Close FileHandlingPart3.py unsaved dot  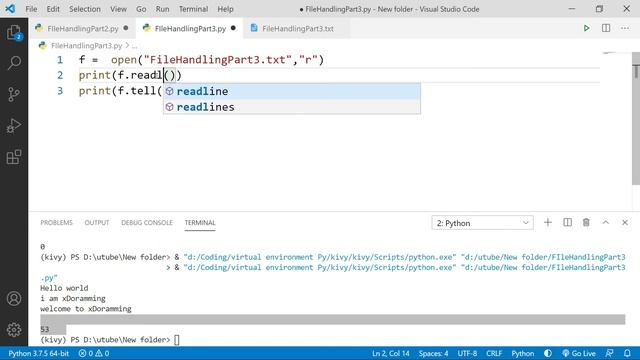[x=233, y=28]
